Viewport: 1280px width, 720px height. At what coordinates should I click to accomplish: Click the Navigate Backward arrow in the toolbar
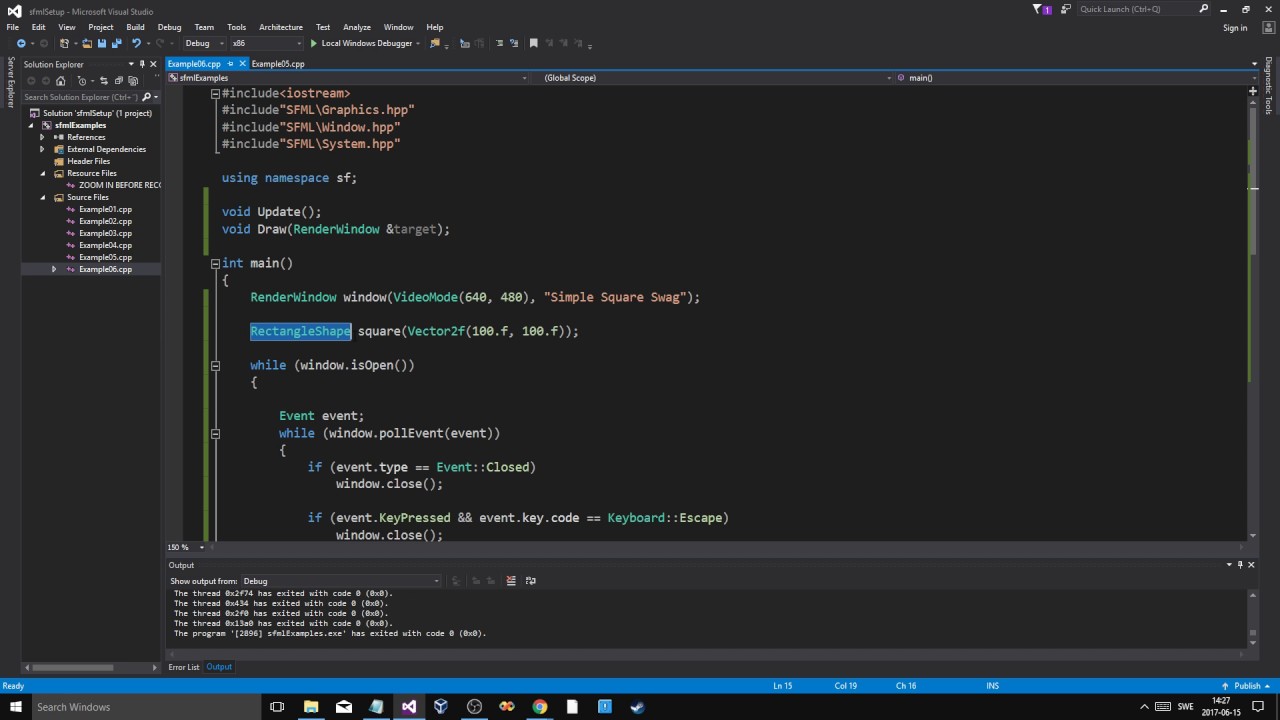pyautogui.click(x=21, y=43)
